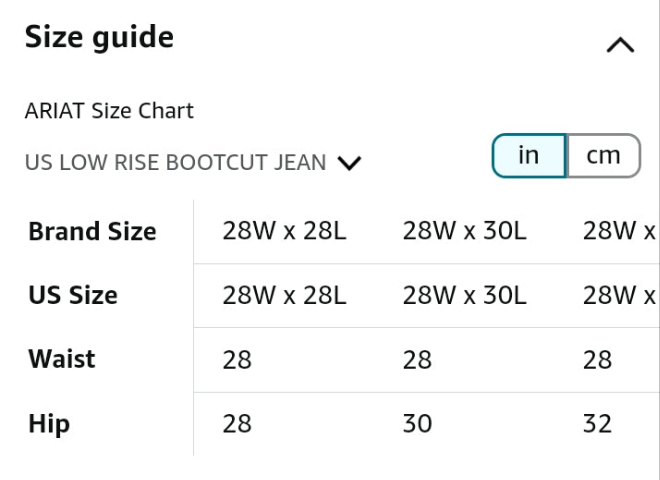This screenshot has width=660, height=480.
Task: Click Waist value in 28W x 28L column
Action: click(237, 360)
